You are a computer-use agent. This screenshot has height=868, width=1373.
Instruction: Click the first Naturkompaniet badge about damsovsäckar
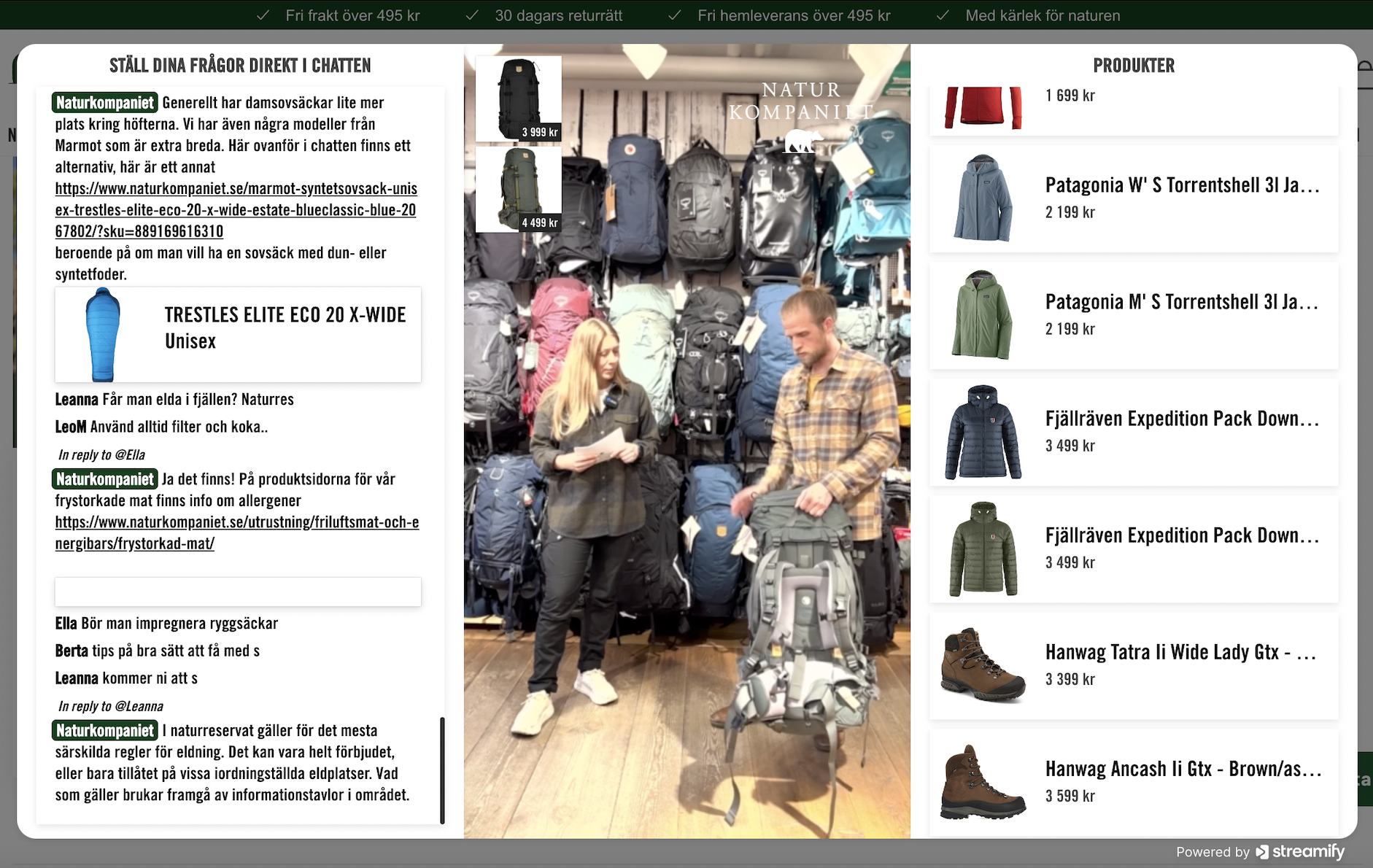[x=105, y=103]
